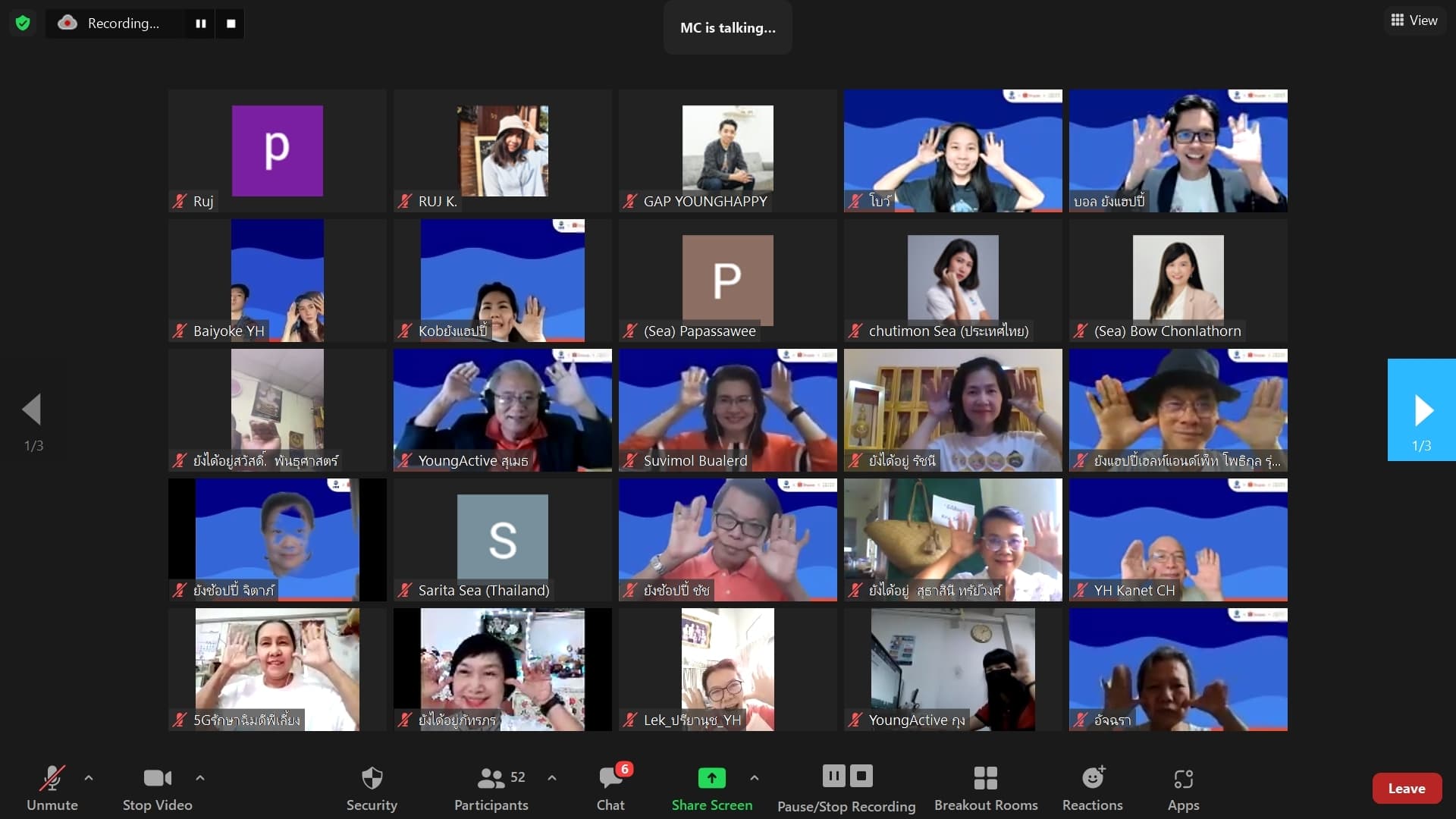Image resolution: width=1456 pixels, height=819 pixels.
Task: Select Suvimol Bualerd video tile
Action: pos(728,410)
